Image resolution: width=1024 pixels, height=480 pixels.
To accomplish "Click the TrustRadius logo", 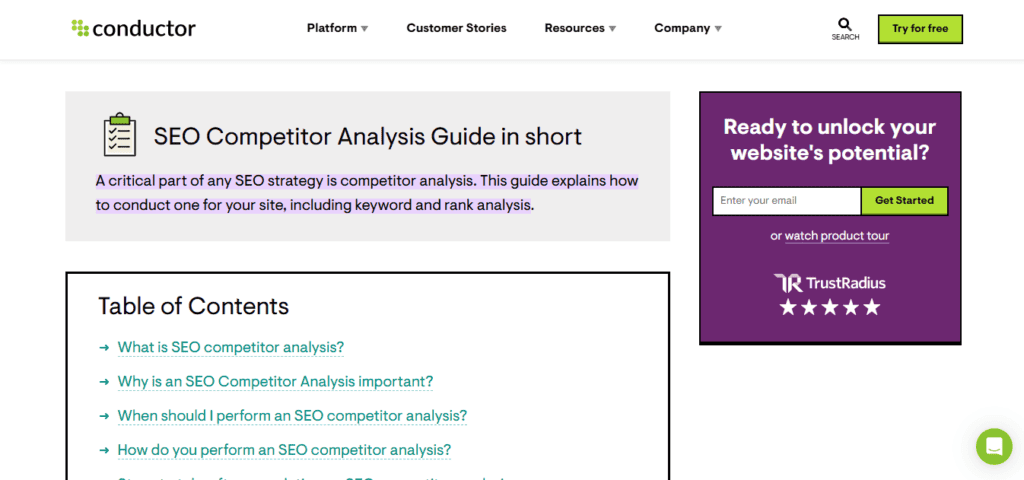I will click(x=829, y=283).
